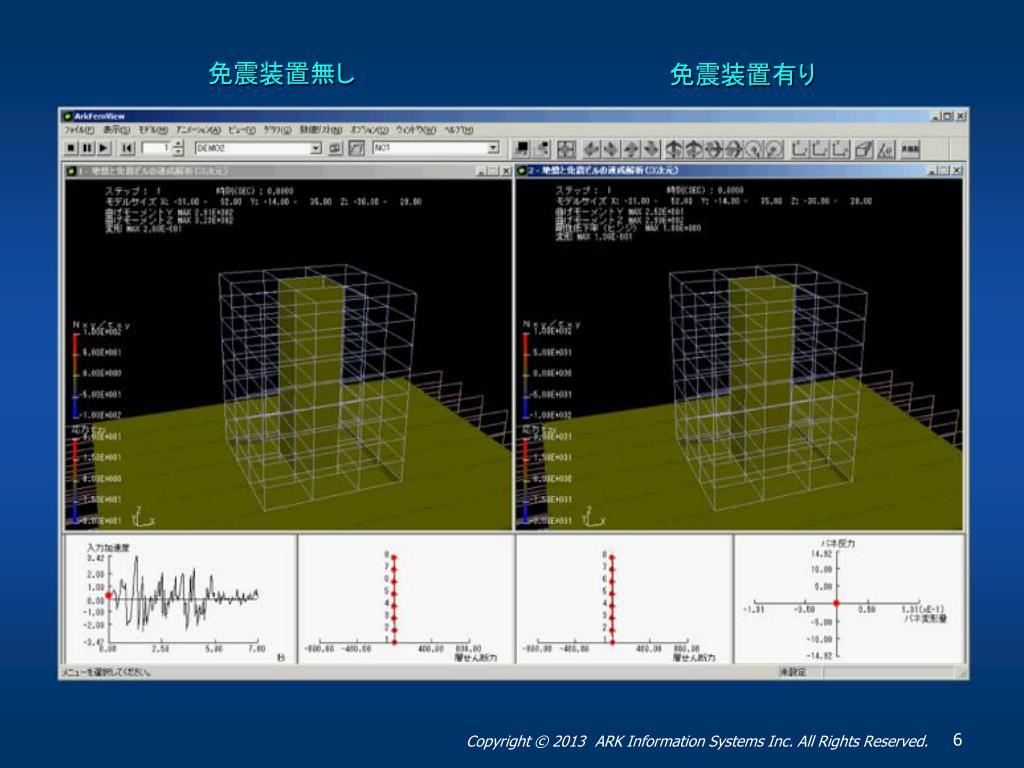Open the グラフ(G) menu
This screenshot has height=768, width=1024.
[278, 130]
